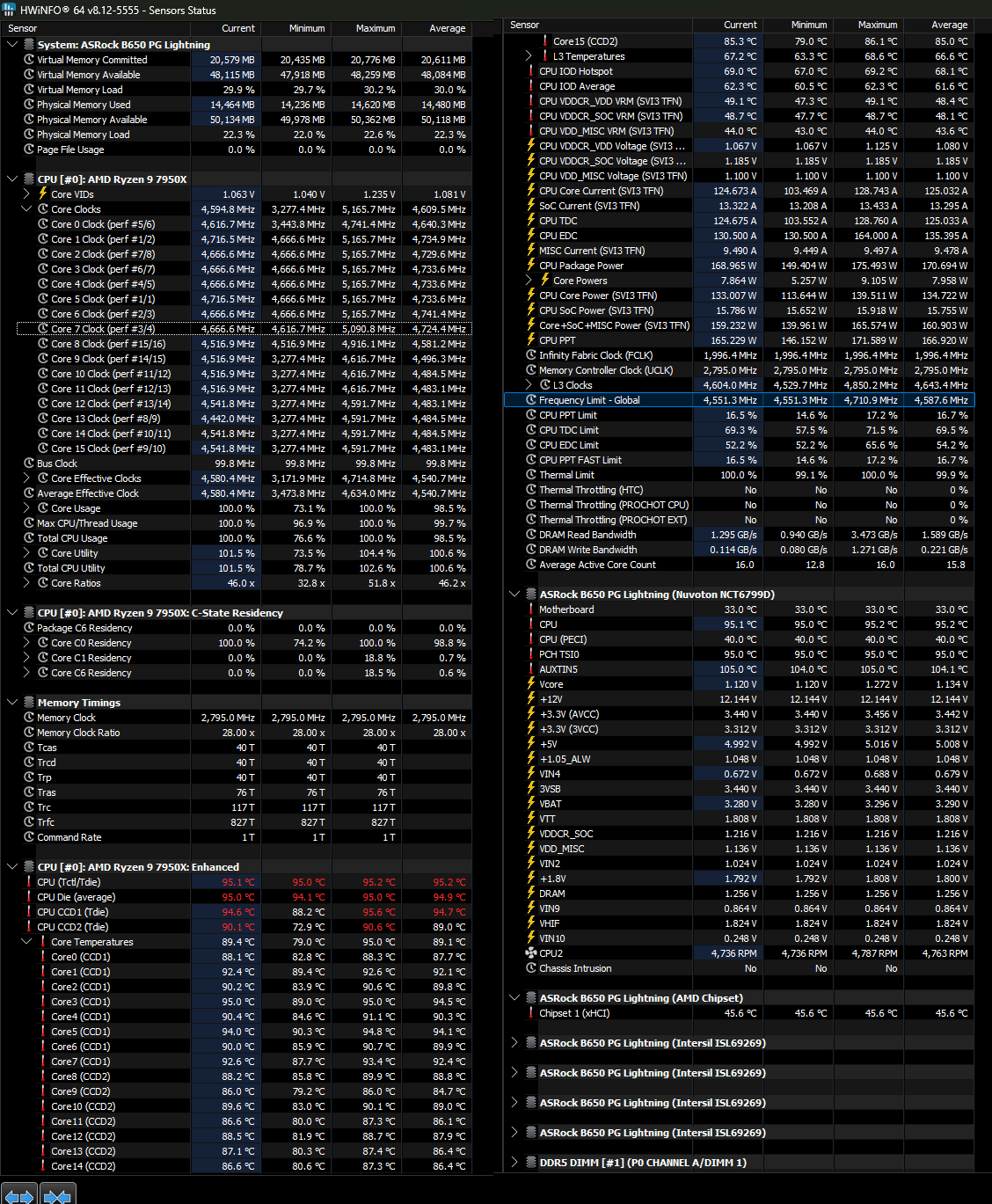Select Virtual Memory Committed row

coord(244,60)
